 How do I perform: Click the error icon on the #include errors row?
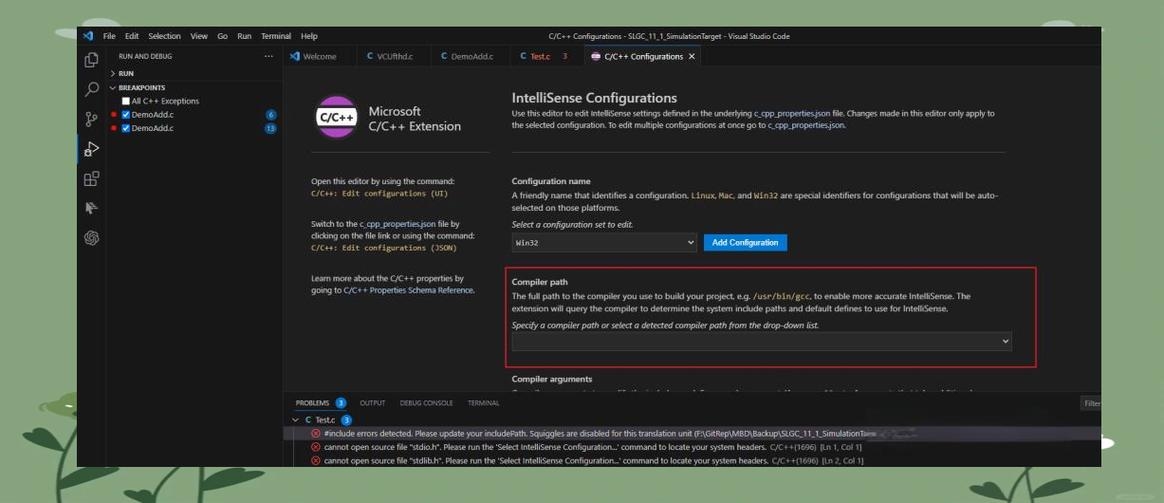pyautogui.click(x=315, y=433)
